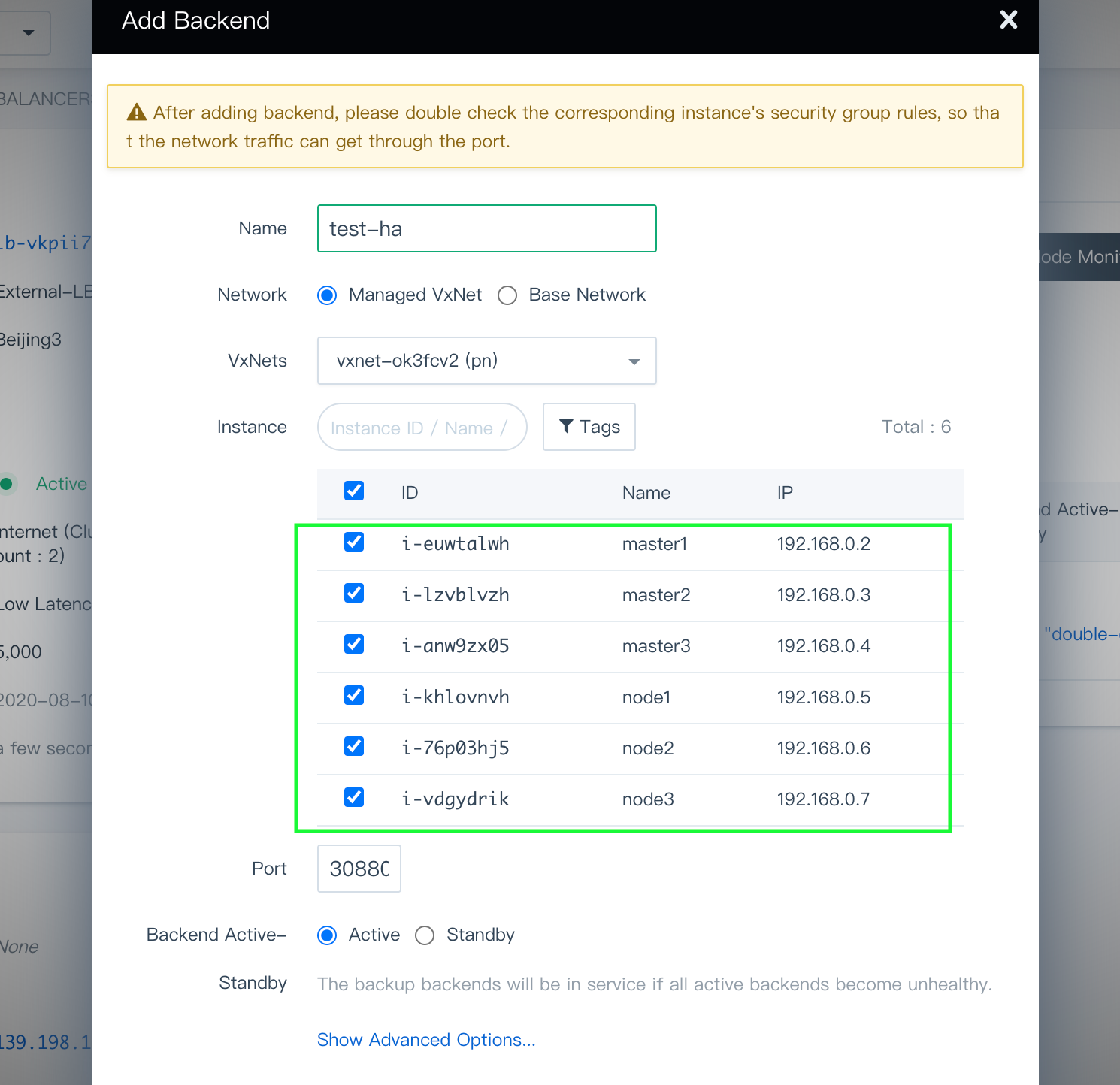The width and height of the screenshot is (1120, 1085).
Task: Click the Port input field
Action: (359, 869)
